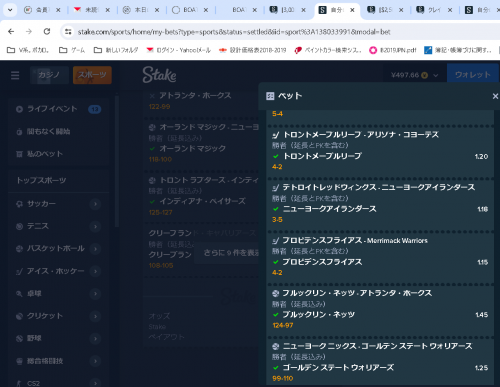The image size is (500, 387).
Task: Reload the browser page
Action: [47, 32]
